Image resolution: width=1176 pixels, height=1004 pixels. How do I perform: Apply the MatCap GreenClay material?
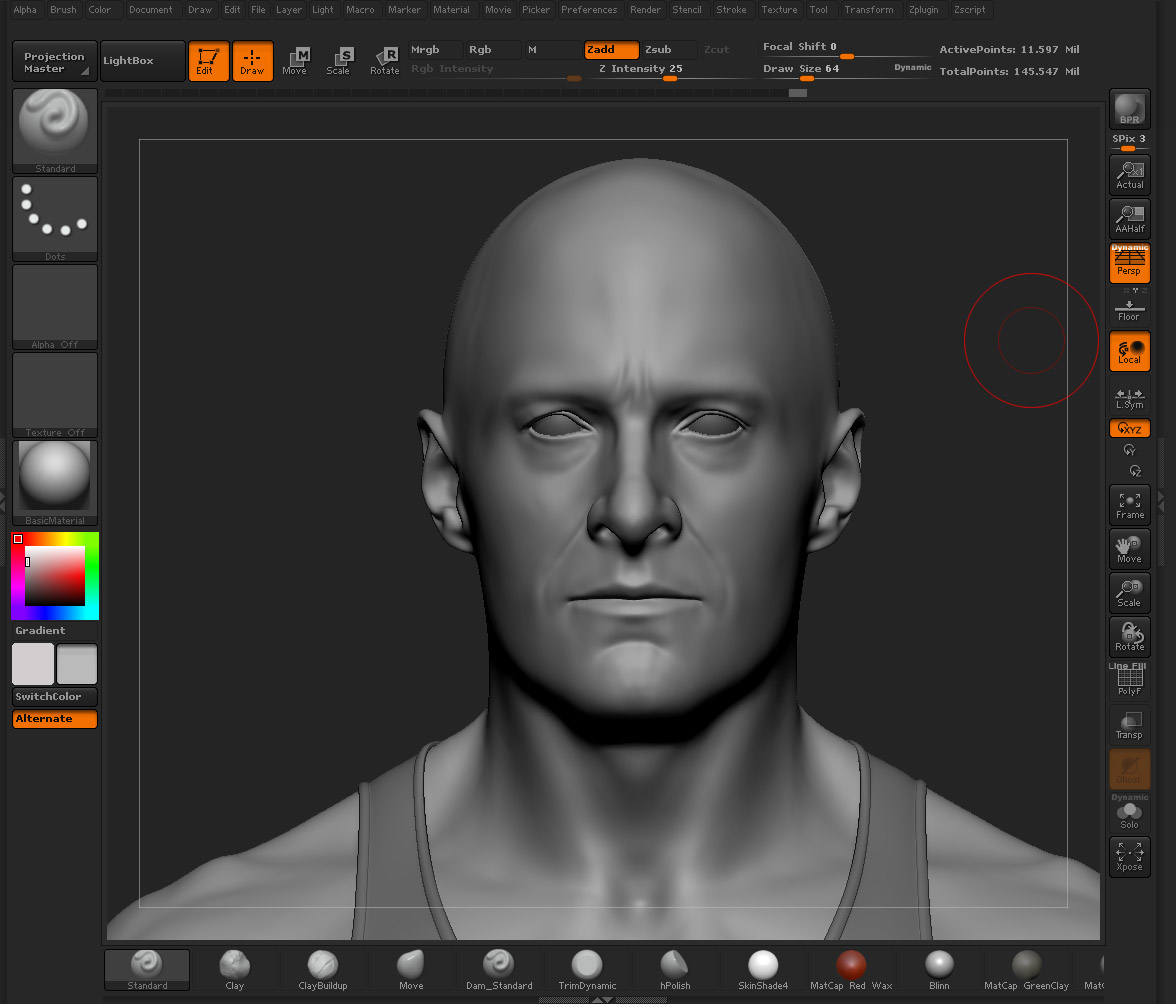(x=1027, y=970)
